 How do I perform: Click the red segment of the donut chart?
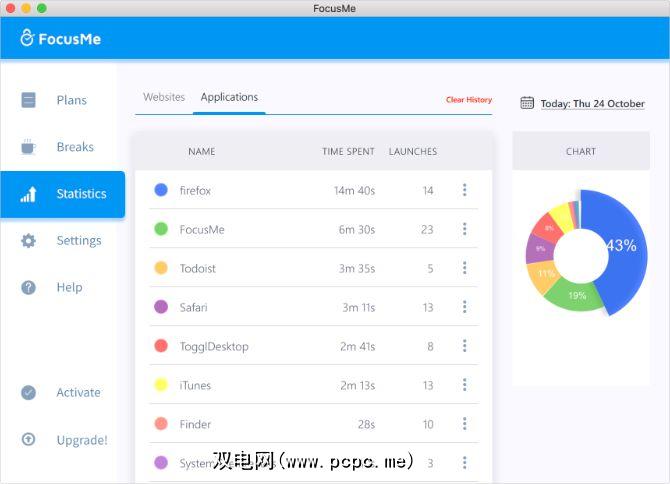pyautogui.click(x=549, y=229)
